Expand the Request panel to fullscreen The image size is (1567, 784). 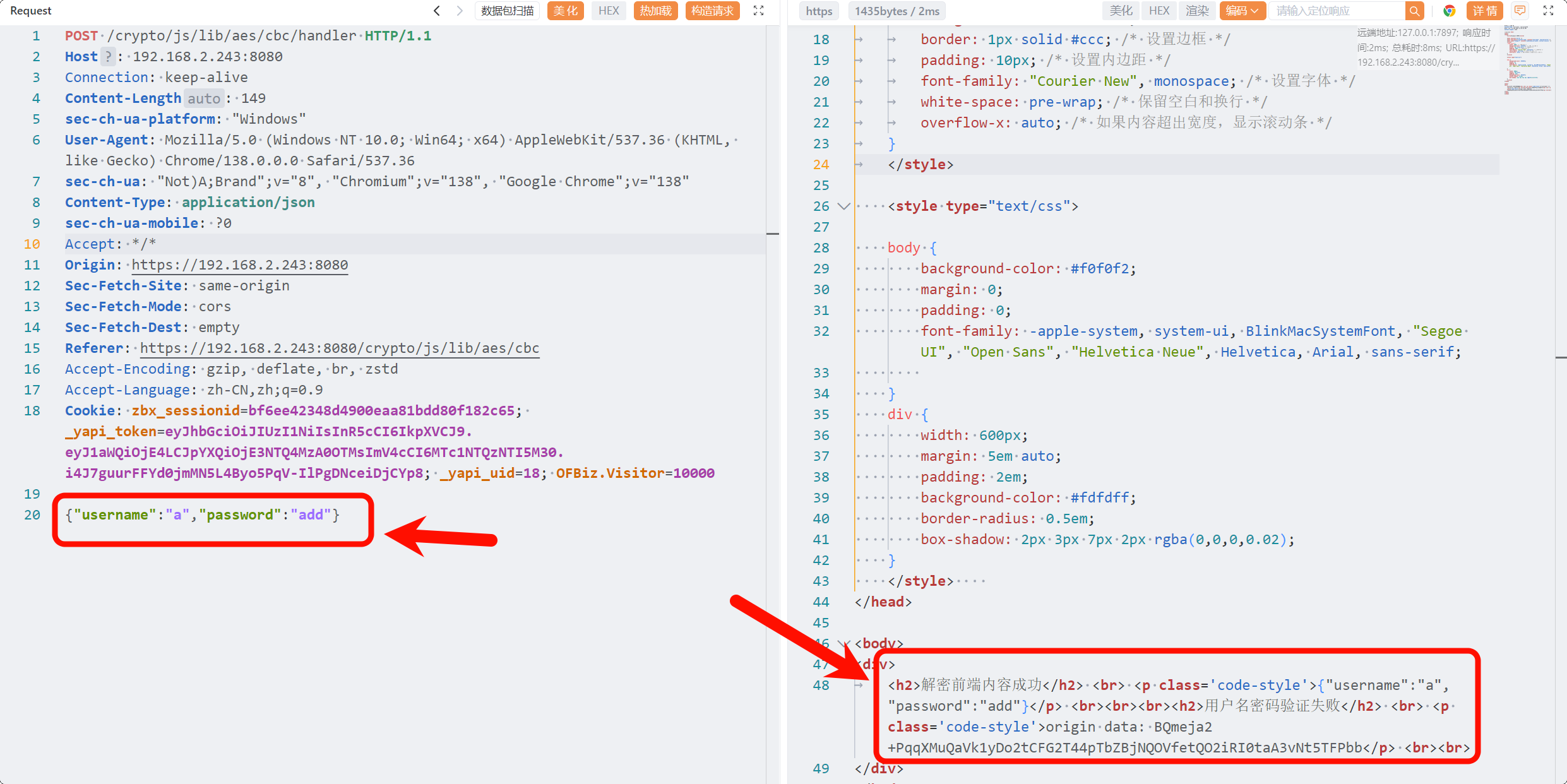pos(759,11)
